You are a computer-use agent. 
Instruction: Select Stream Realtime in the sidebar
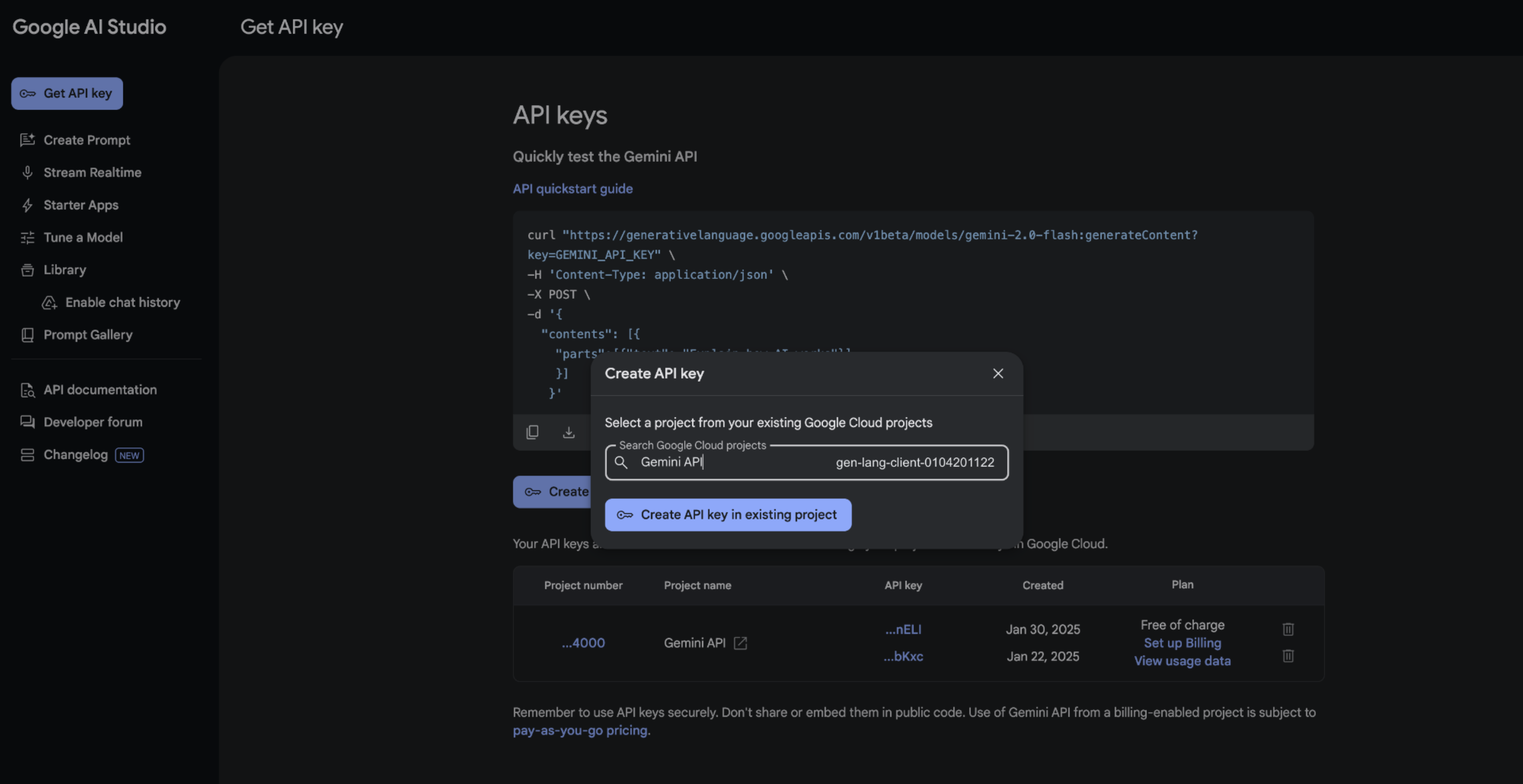point(92,172)
